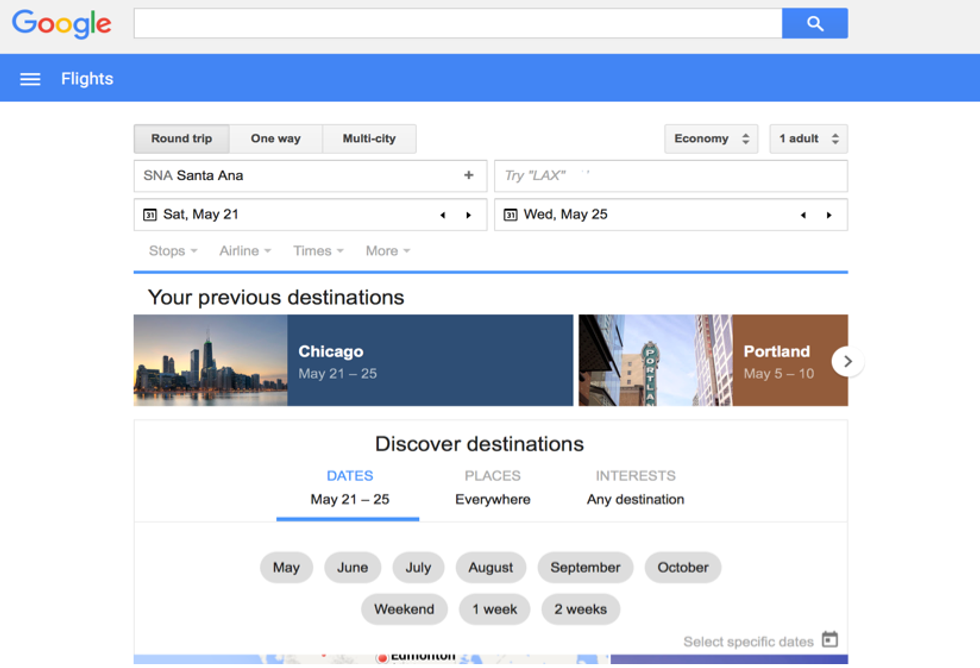
Task: Advance the departure date forward one day
Action: [468, 215]
